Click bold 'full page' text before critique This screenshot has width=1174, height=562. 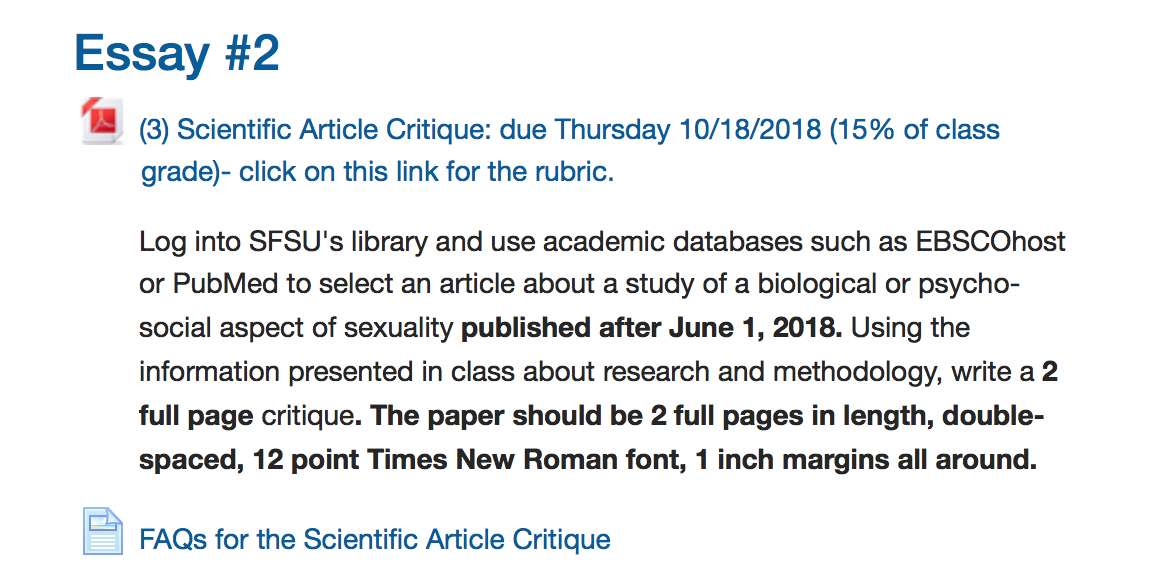click(196, 416)
